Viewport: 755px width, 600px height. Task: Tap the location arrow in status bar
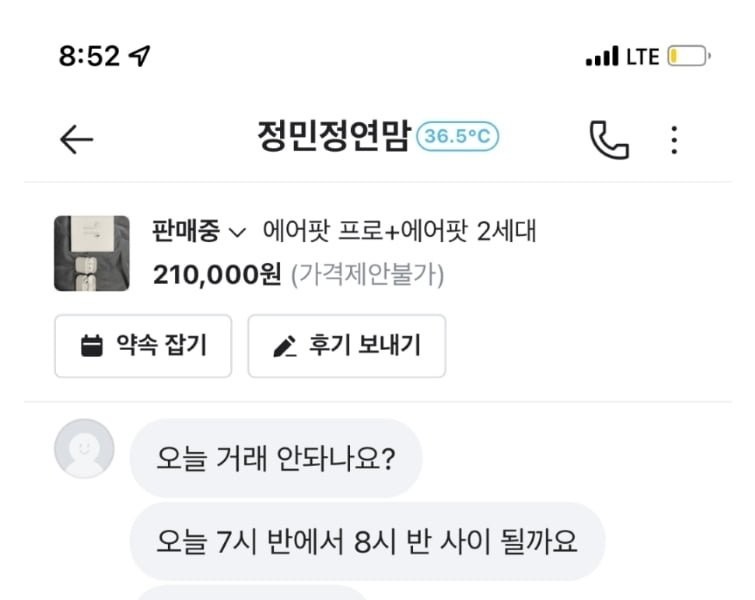point(141,57)
